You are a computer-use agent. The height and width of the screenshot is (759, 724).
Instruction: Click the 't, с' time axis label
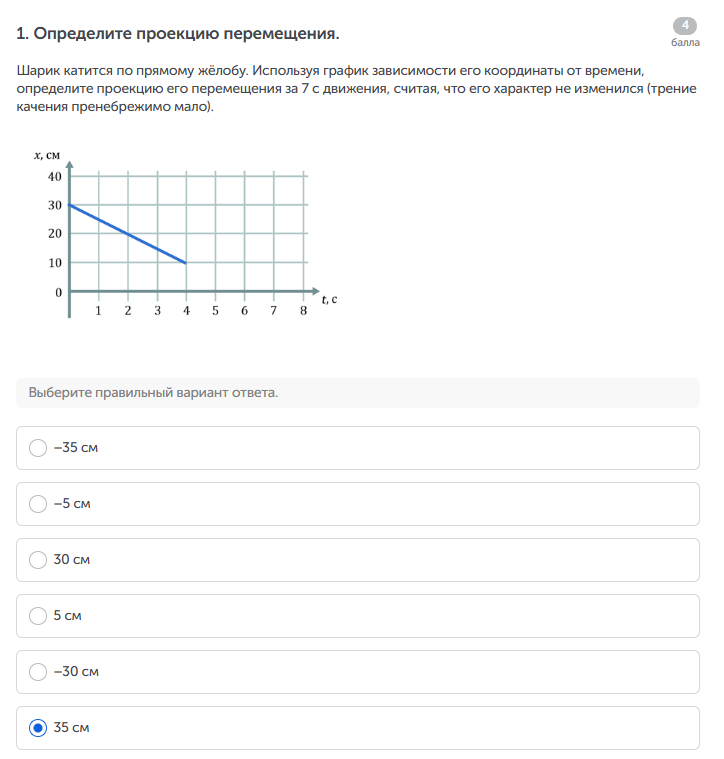329,298
